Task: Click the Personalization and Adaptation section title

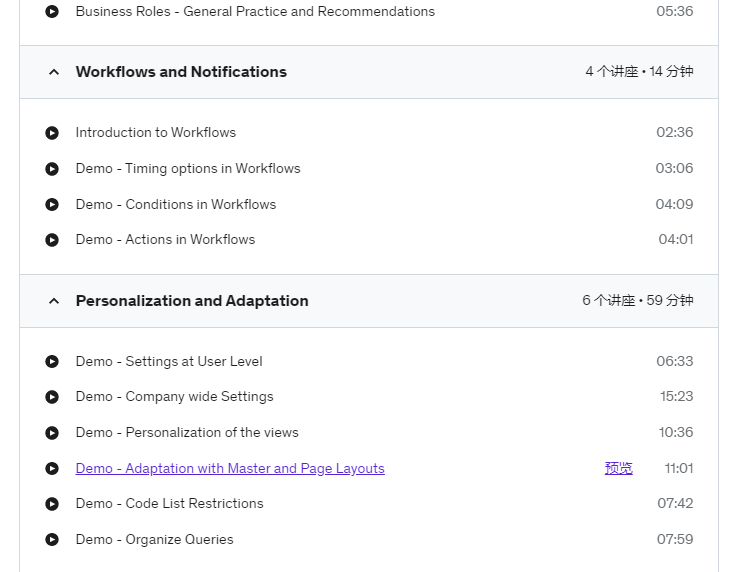Action: [192, 301]
